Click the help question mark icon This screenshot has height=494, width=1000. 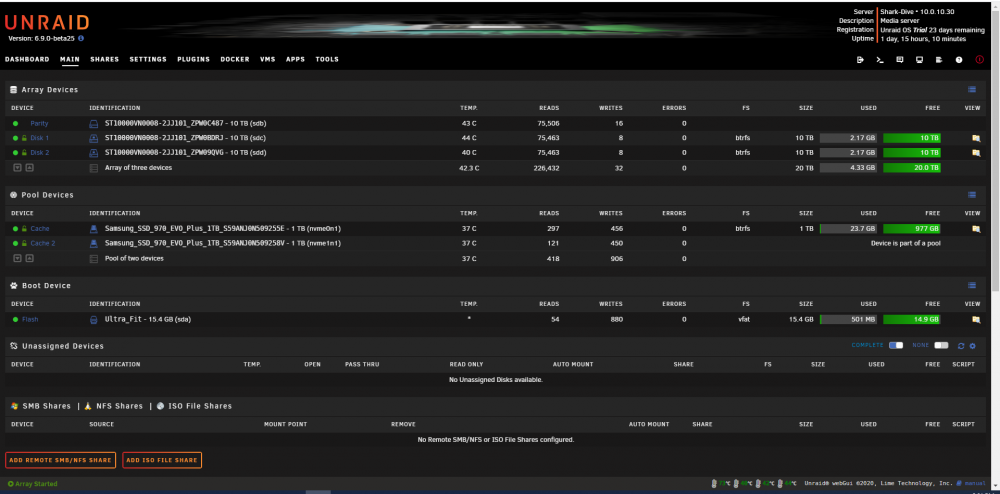[x=959, y=59]
